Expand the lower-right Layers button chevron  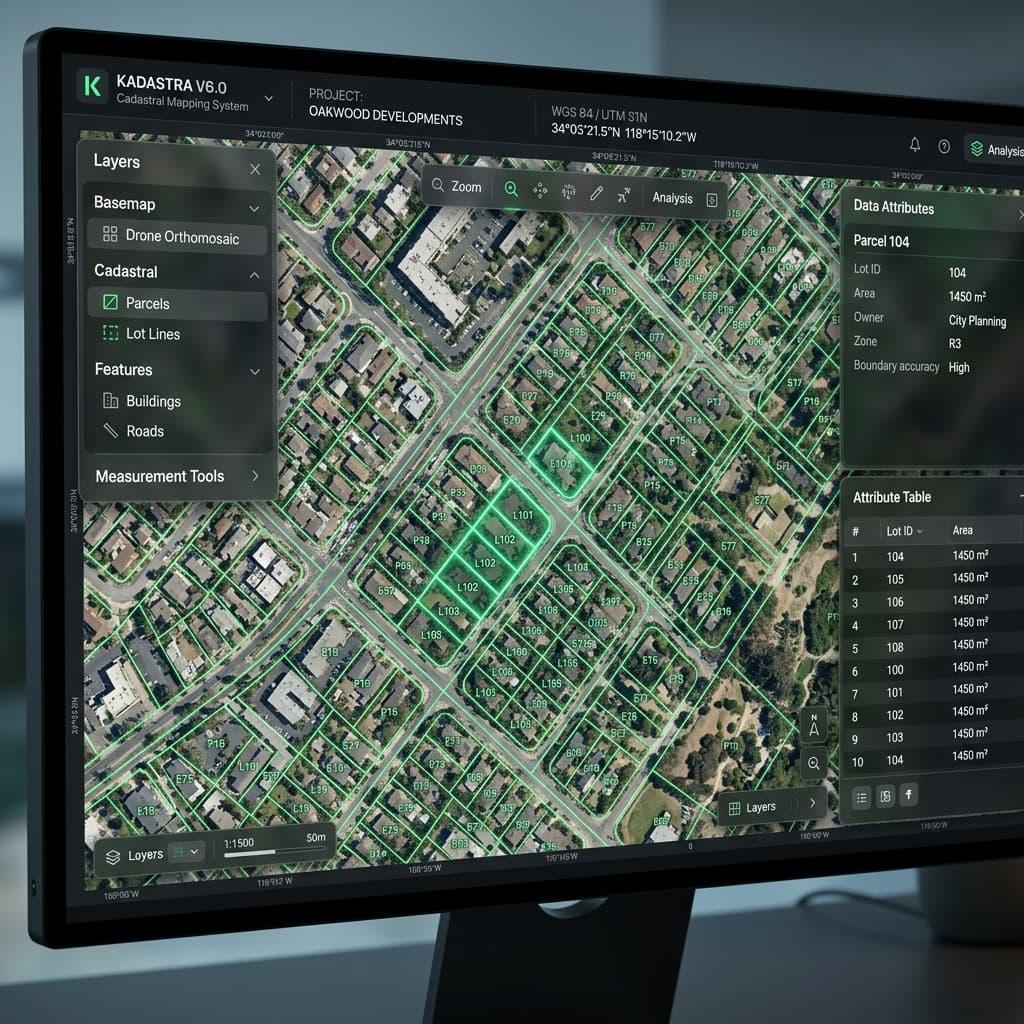point(812,803)
